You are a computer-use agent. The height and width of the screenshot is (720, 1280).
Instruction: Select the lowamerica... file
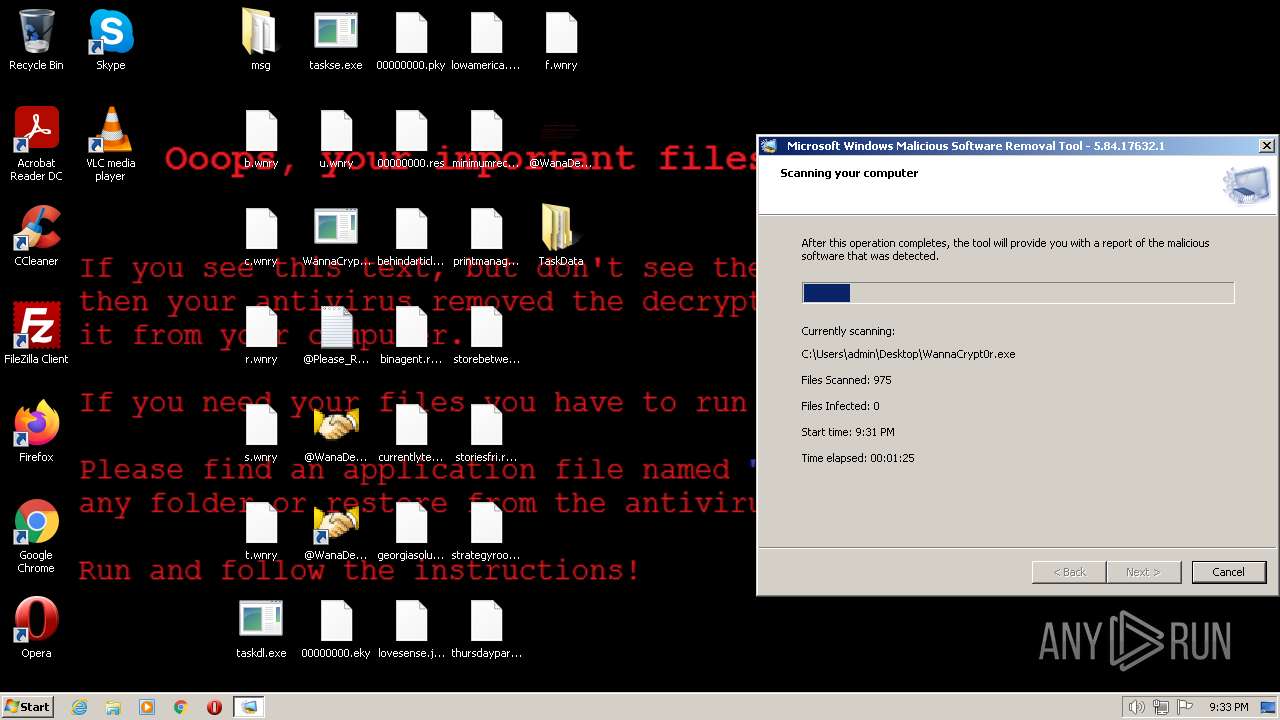pyautogui.click(x=486, y=40)
